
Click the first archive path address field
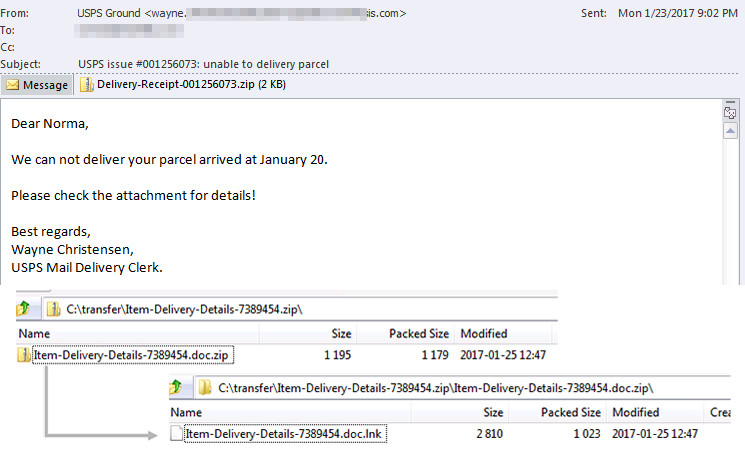coord(300,309)
